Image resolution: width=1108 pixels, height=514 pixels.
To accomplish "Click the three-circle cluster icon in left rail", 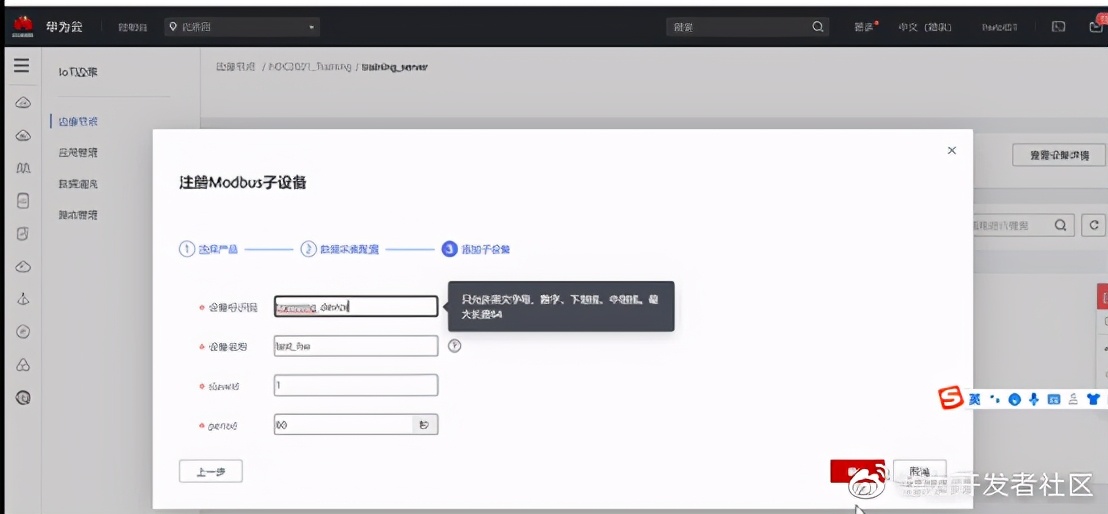I will (x=23, y=365).
